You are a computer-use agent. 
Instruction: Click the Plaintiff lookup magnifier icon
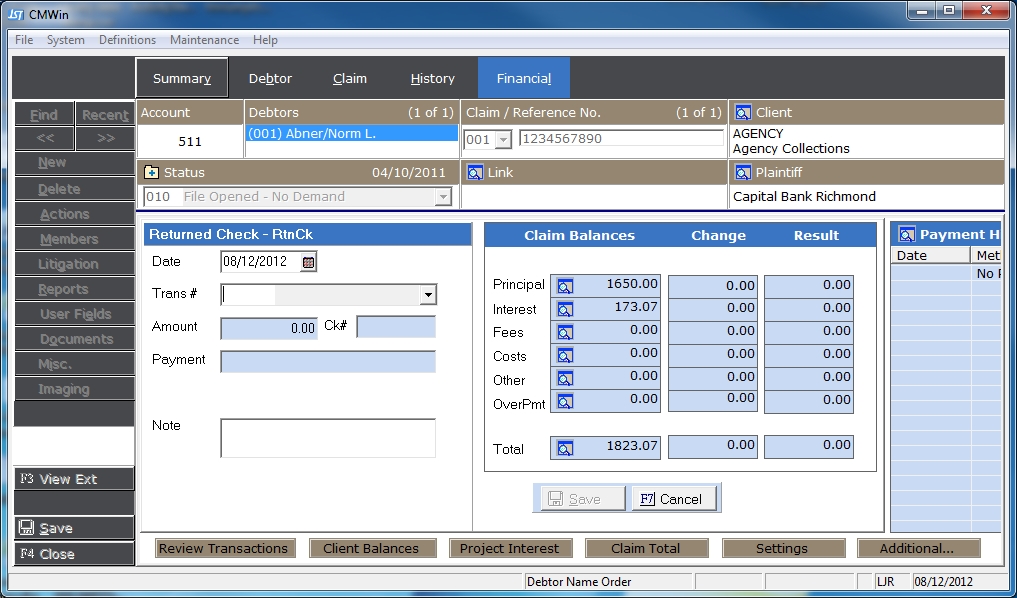click(742, 172)
